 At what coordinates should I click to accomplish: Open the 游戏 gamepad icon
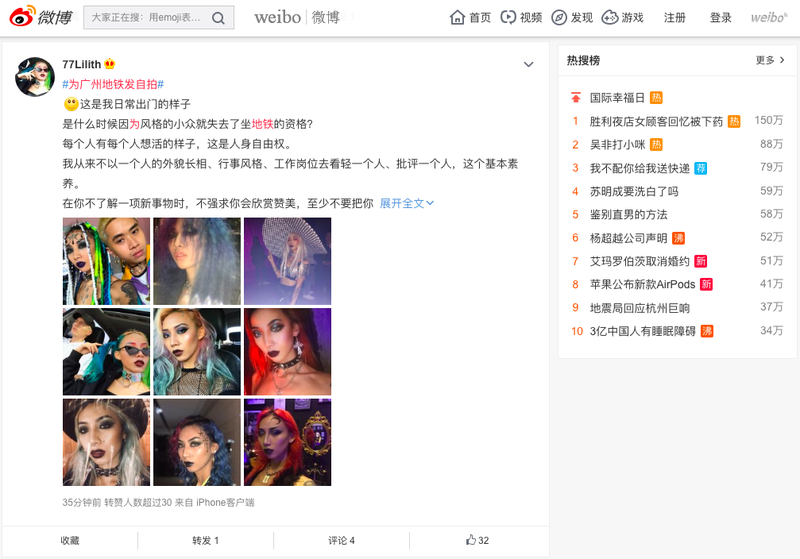click(610, 17)
